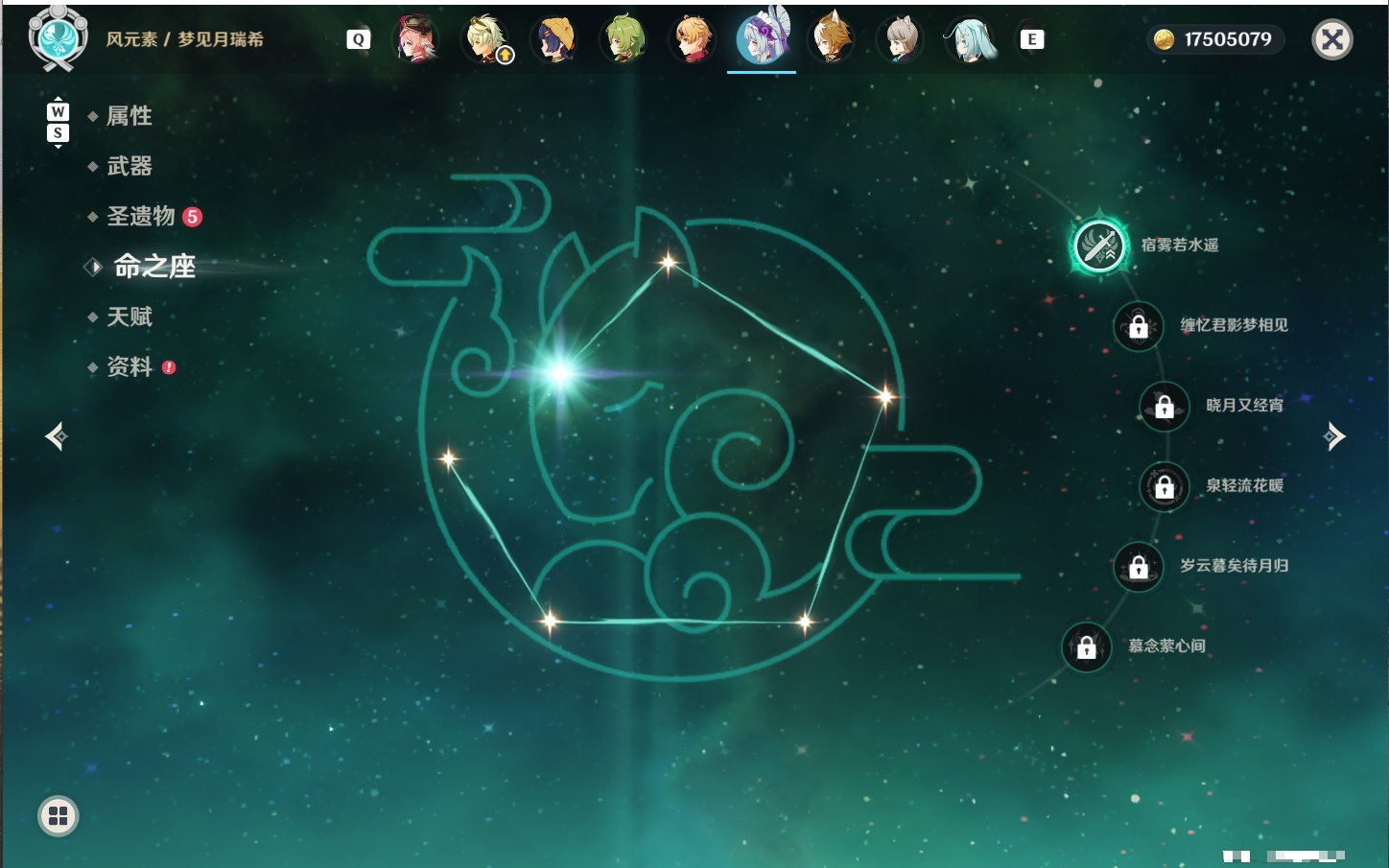Open the 武器 weapon tab

[x=129, y=166]
